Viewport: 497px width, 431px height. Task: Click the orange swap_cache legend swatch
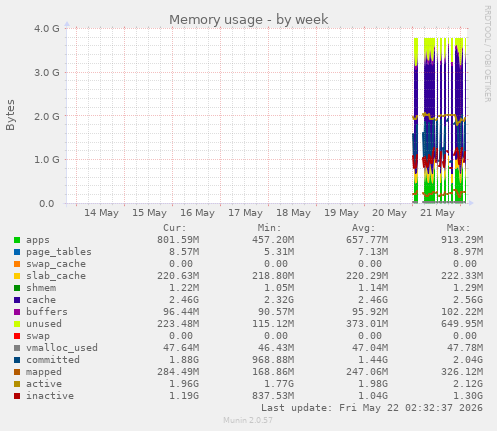coord(17,264)
